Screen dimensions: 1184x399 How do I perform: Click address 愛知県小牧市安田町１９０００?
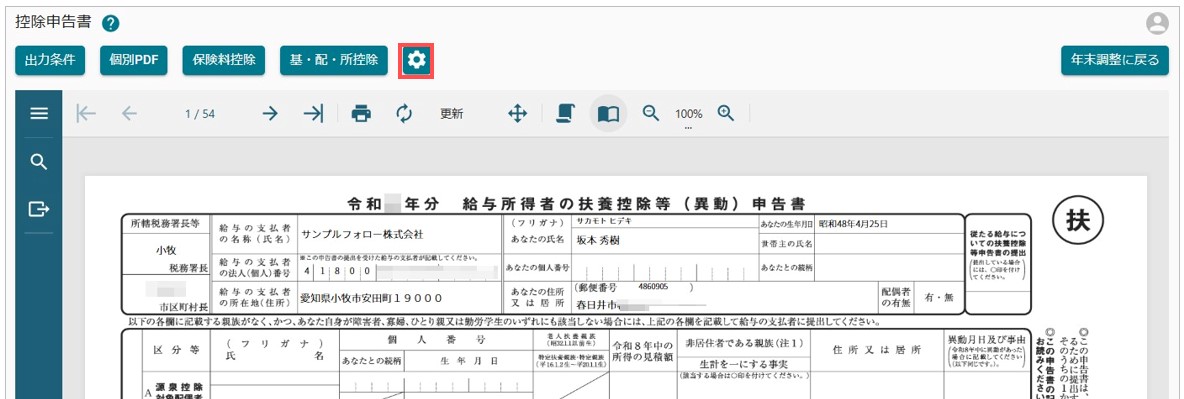(x=371, y=298)
